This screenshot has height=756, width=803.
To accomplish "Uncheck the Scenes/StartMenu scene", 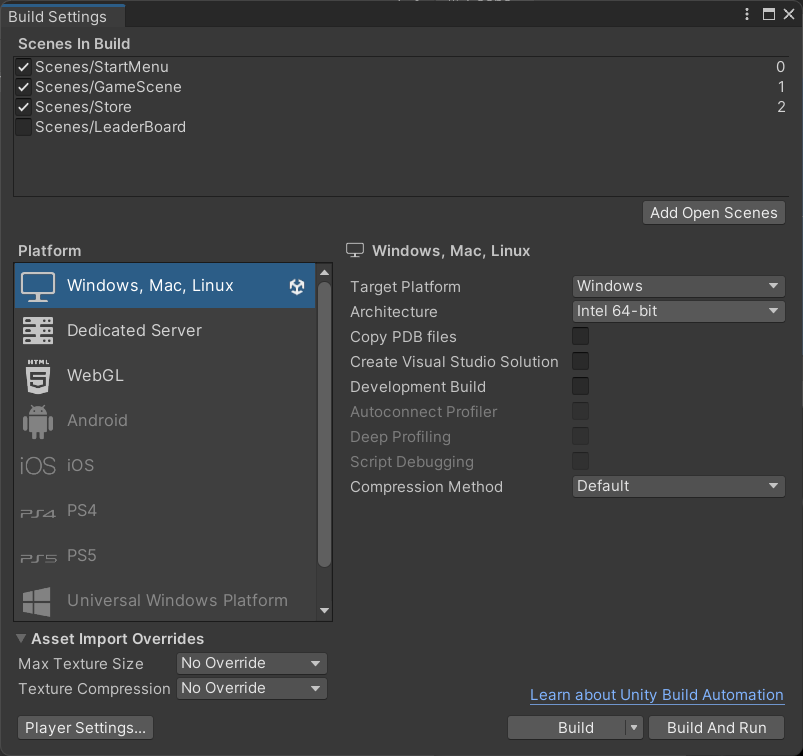I will 24,67.
